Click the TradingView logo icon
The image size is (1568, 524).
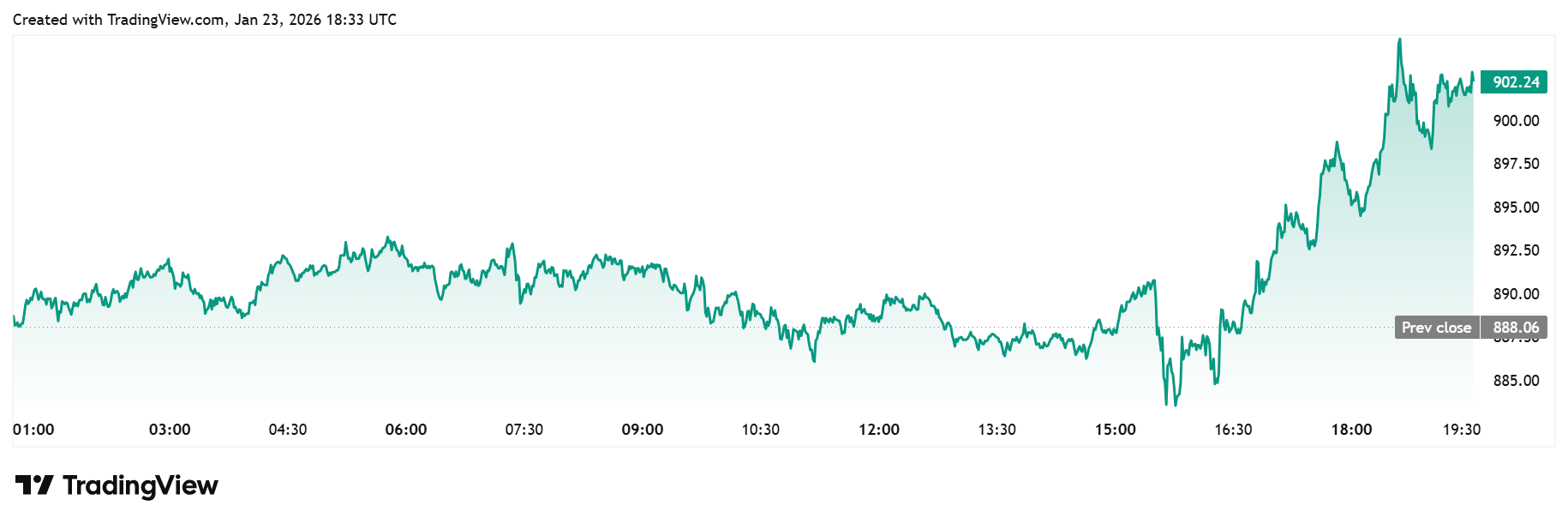click(x=34, y=485)
